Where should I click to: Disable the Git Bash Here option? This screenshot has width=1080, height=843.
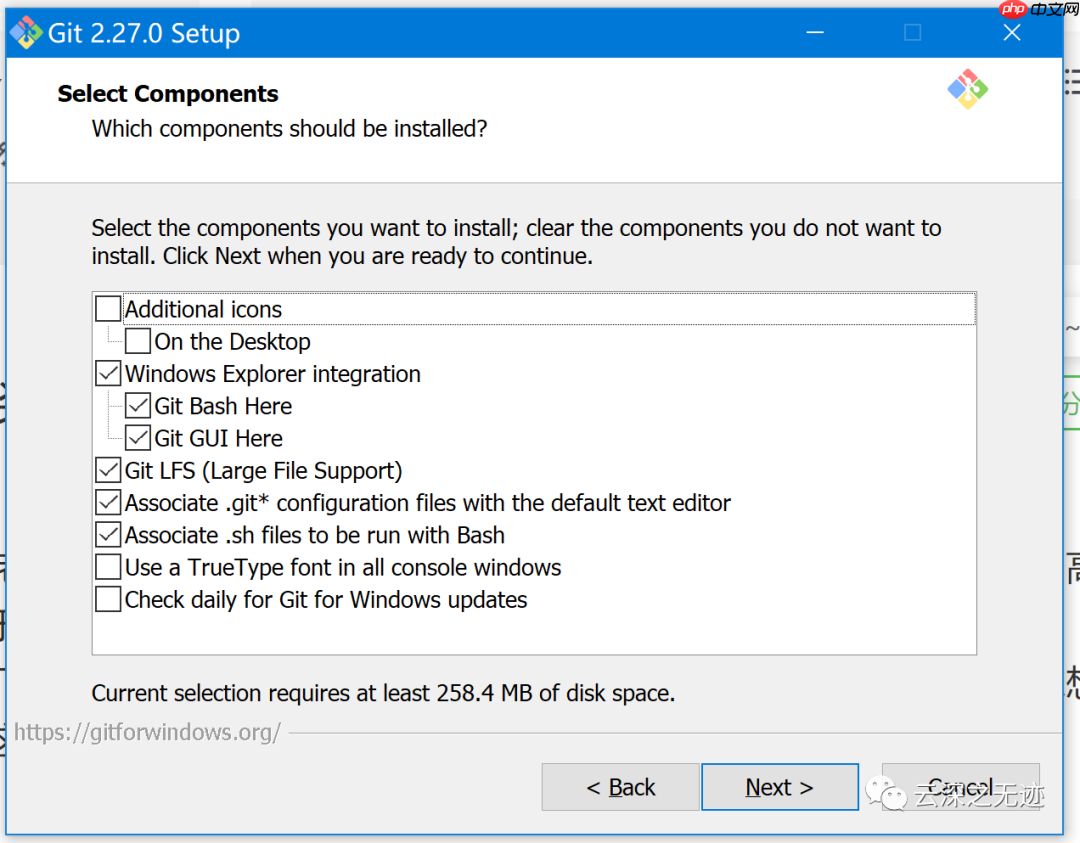[x=138, y=406]
